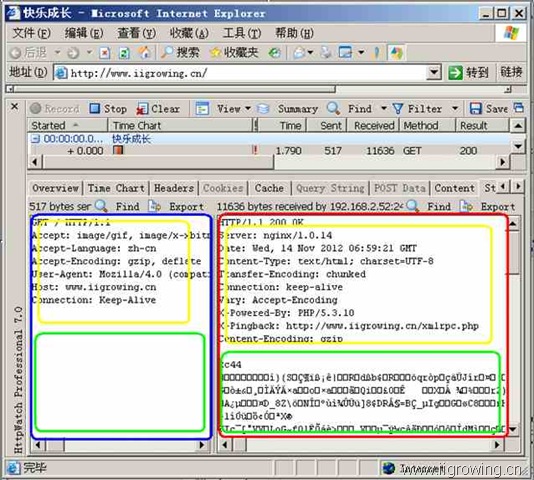Expand the address bar dropdown
Screen dimensions: 534x480
434,72
